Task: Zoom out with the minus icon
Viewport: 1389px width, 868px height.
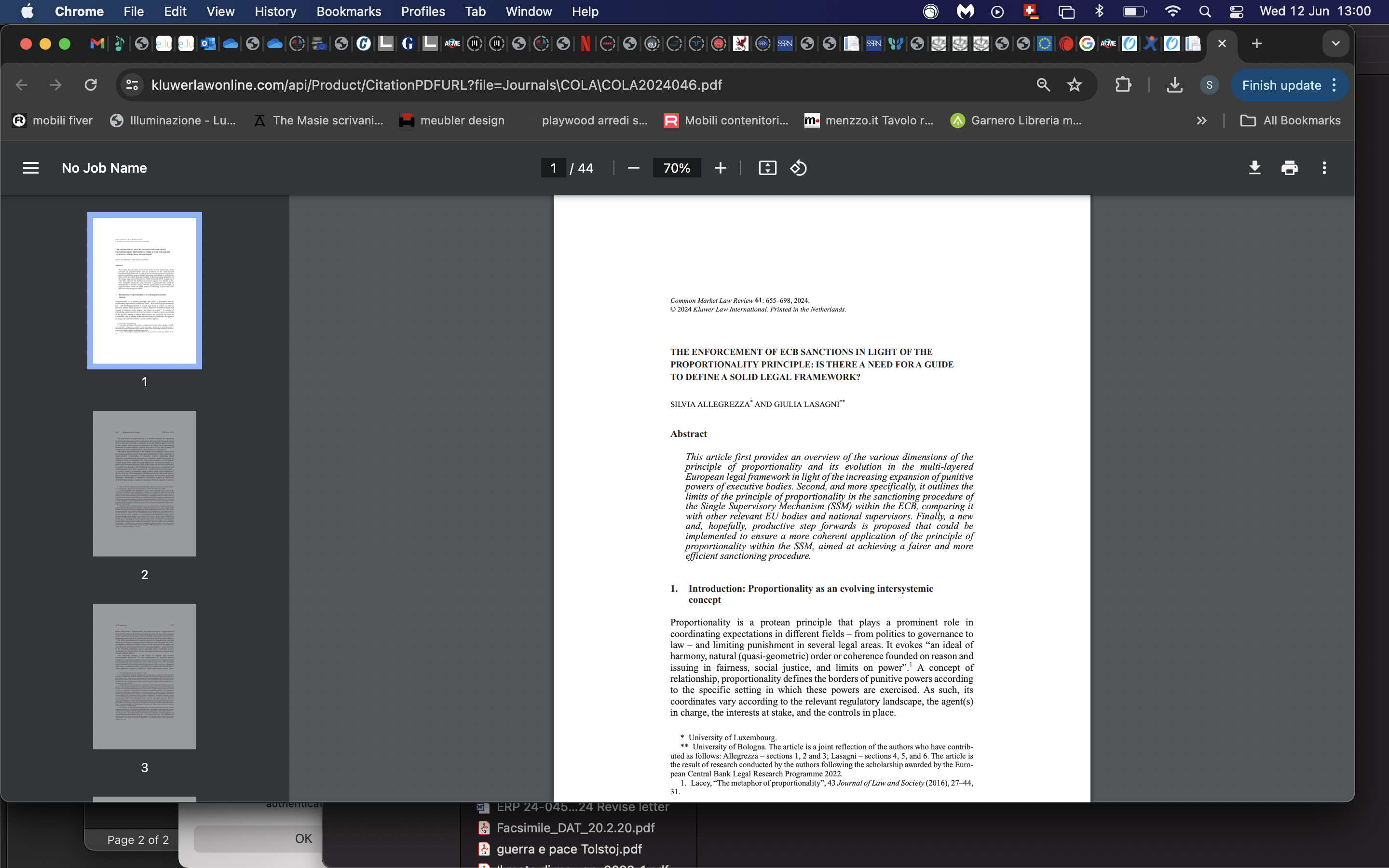Action: pos(633,168)
